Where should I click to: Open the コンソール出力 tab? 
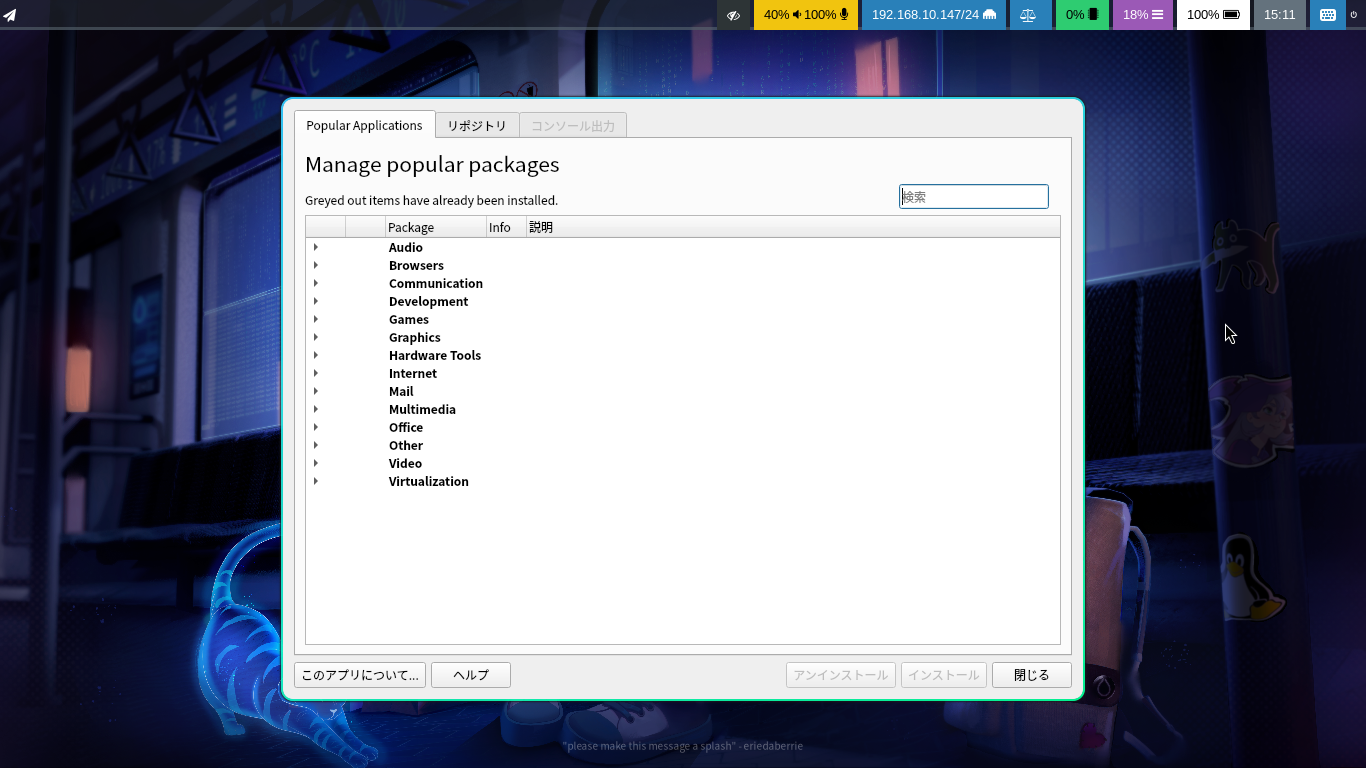click(x=573, y=126)
